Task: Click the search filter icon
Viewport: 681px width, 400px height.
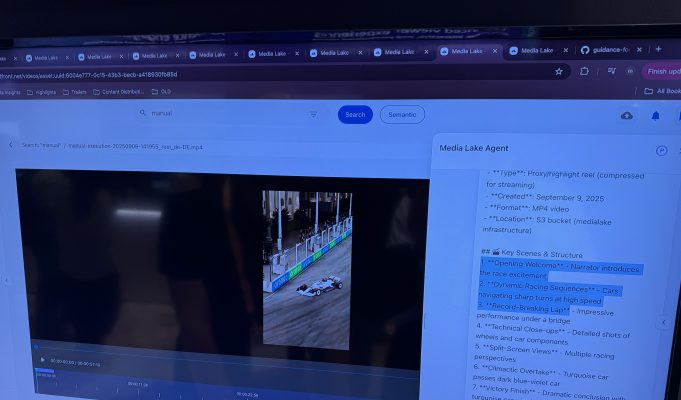Action: click(313, 114)
